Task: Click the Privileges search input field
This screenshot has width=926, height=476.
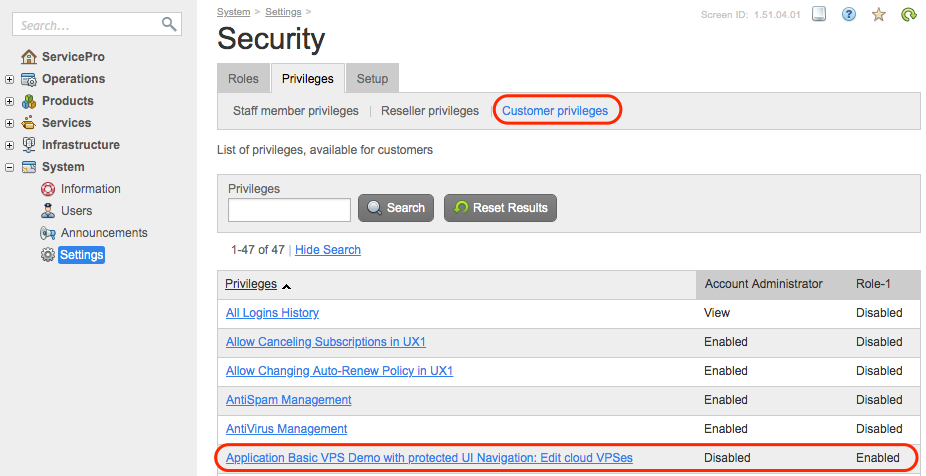Action: point(289,209)
